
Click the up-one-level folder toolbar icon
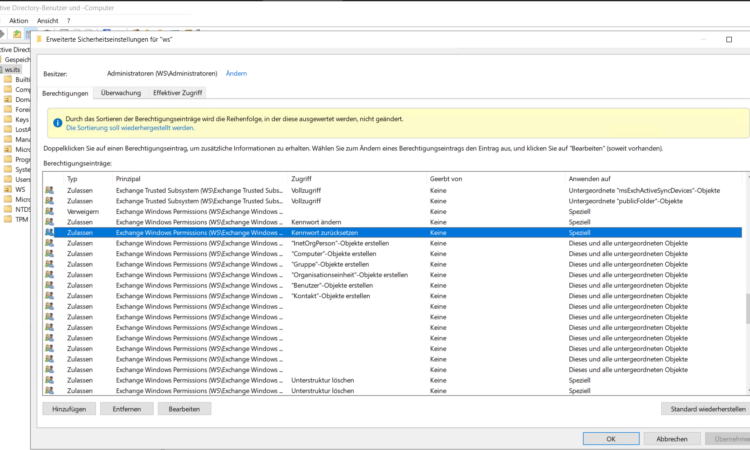point(17,33)
